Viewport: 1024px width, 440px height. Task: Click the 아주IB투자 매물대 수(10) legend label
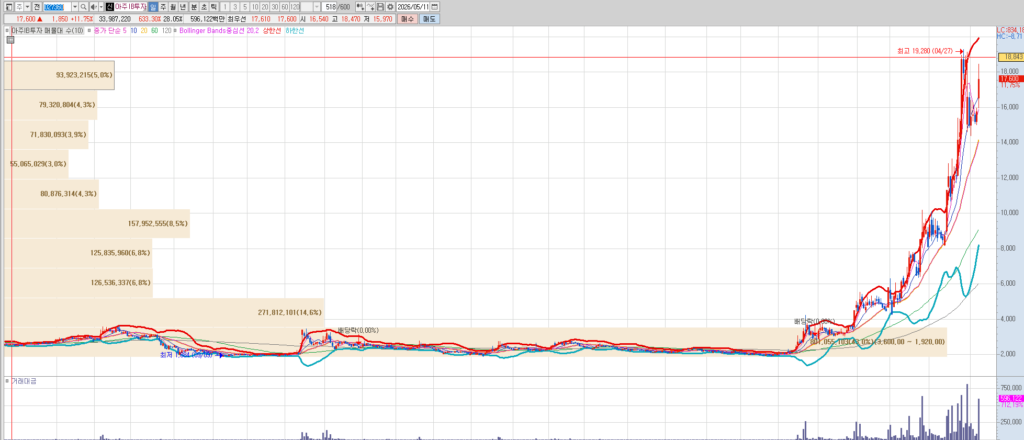[x=48, y=31]
